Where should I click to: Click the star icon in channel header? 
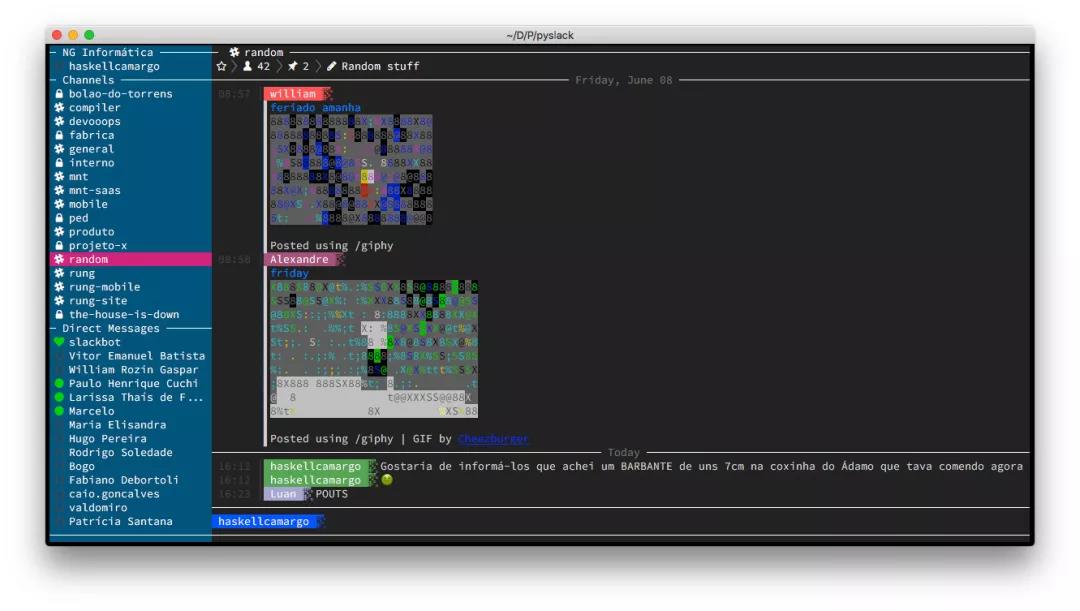(x=221, y=66)
